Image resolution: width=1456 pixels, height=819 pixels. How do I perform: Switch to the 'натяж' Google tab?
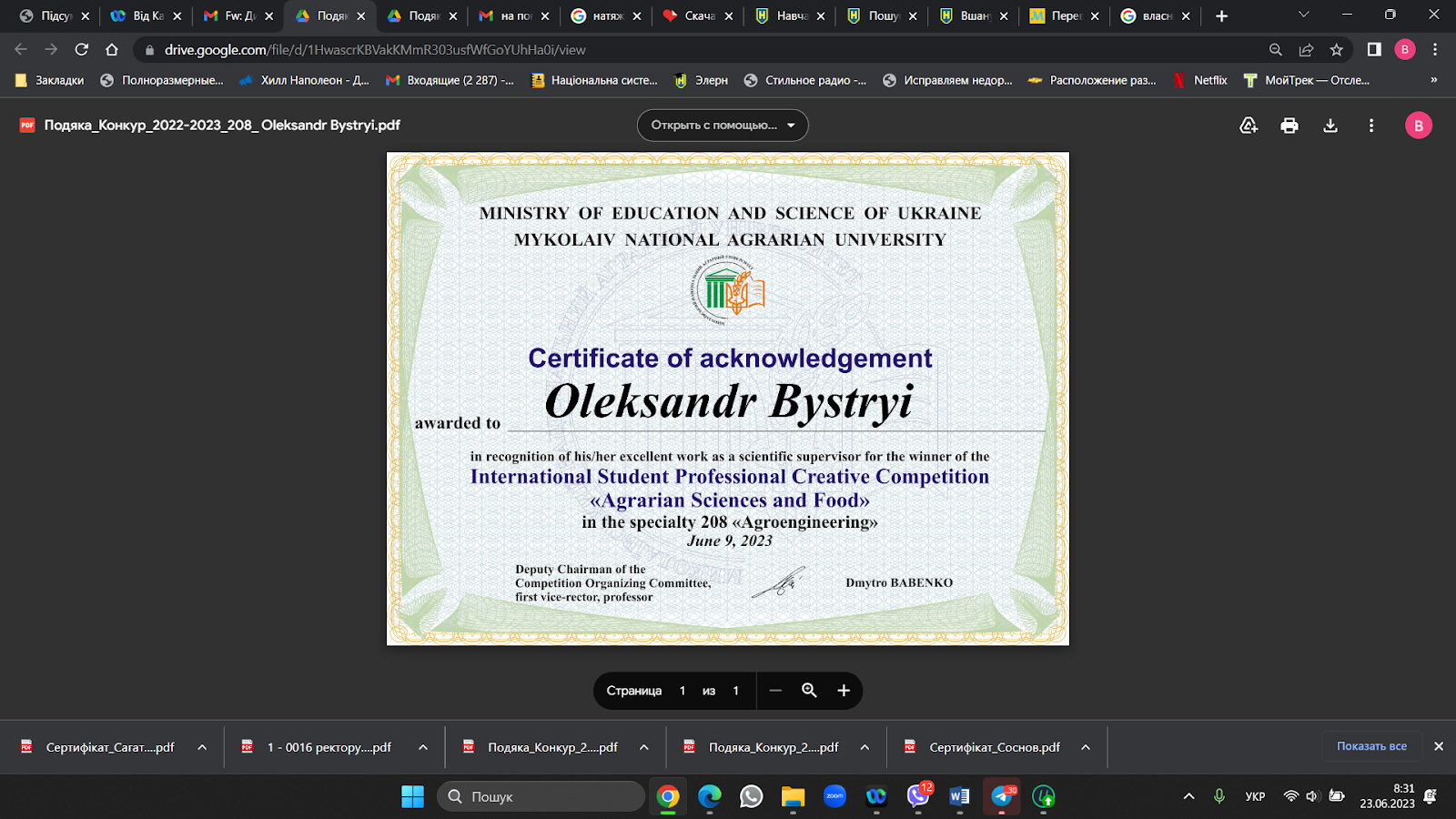605,15
